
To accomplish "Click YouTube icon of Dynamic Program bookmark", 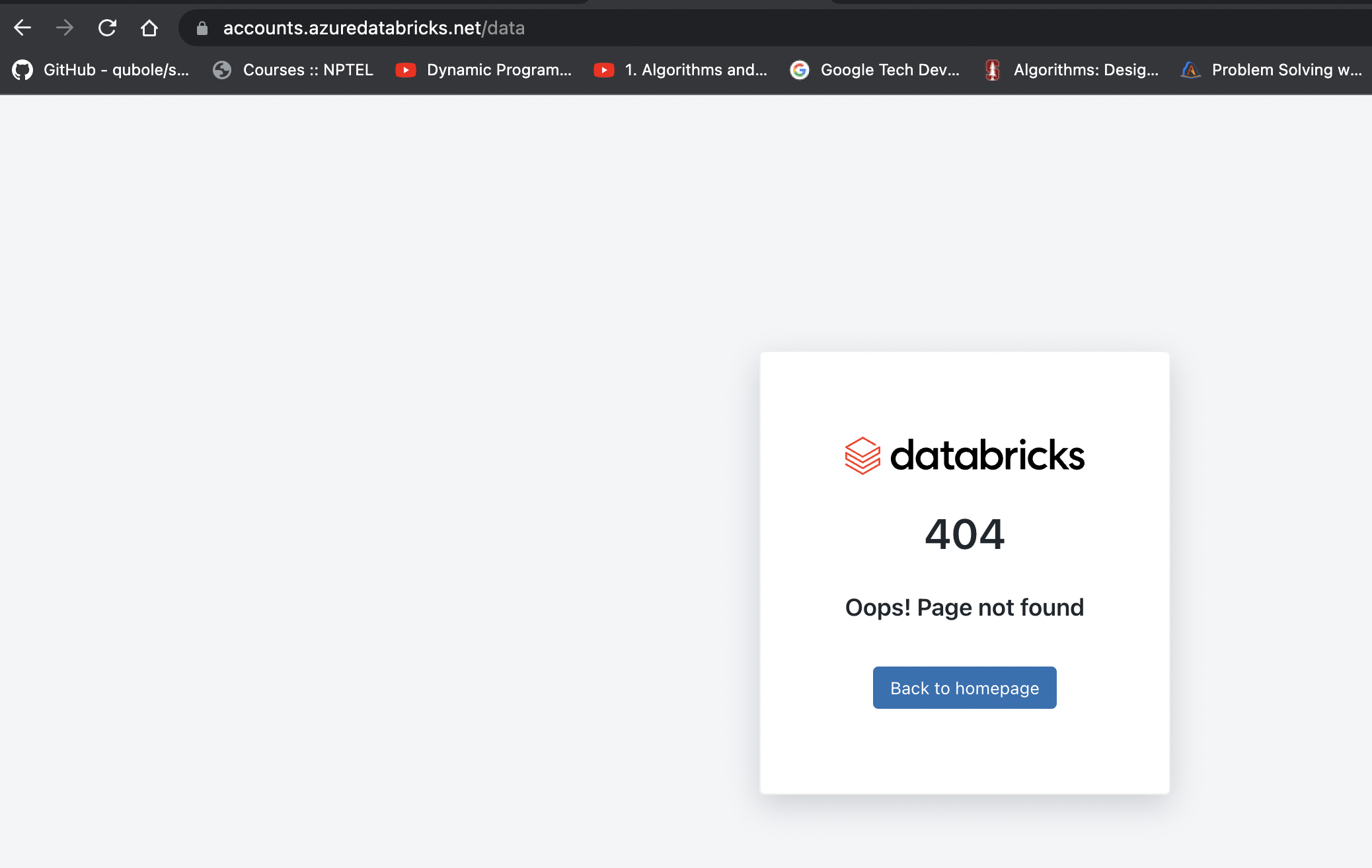I will (x=405, y=70).
